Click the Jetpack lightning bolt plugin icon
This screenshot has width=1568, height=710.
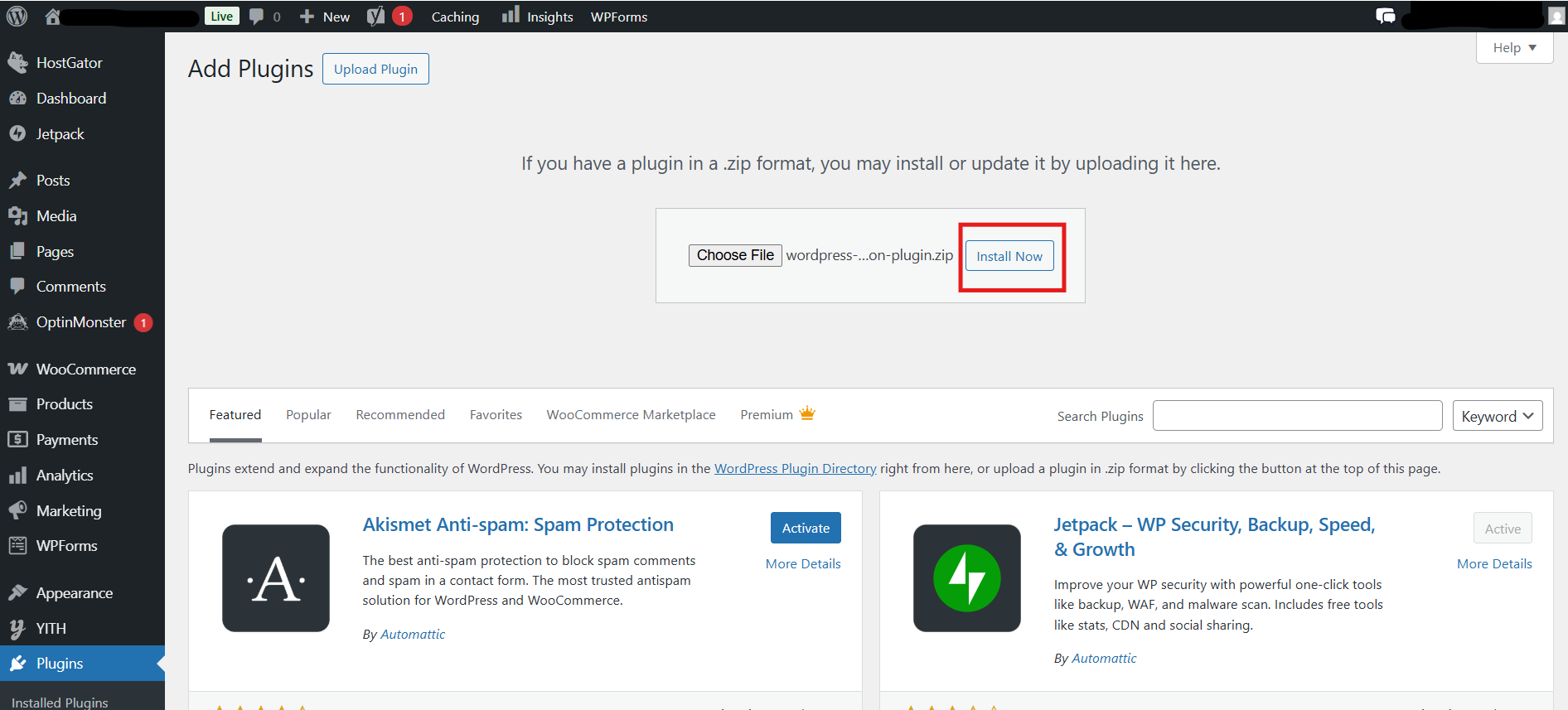(966, 578)
